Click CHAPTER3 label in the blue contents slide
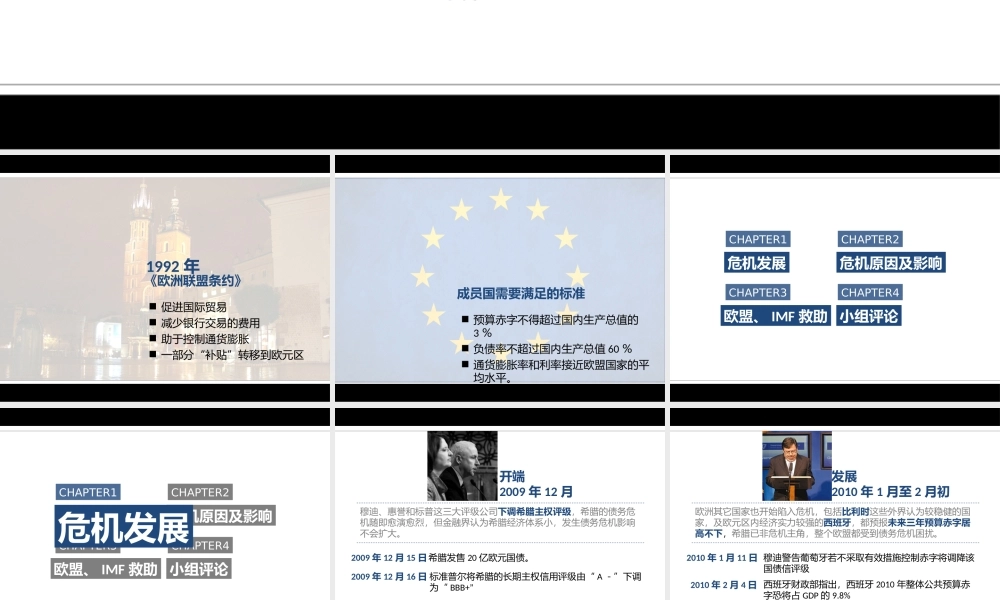This screenshot has height=600, width=1000. tap(758, 292)
